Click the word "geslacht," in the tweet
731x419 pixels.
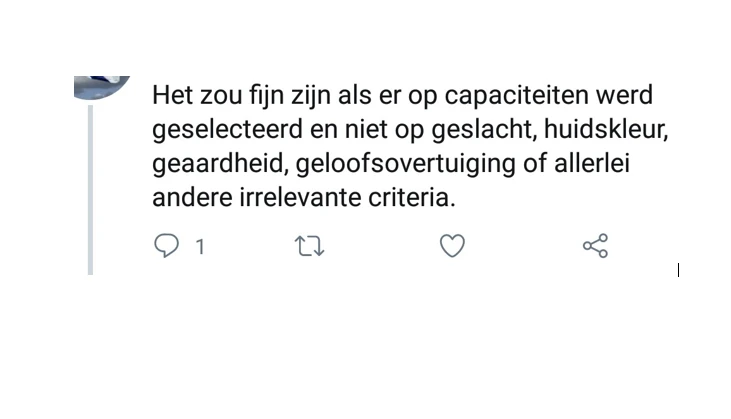pos(484,130)
